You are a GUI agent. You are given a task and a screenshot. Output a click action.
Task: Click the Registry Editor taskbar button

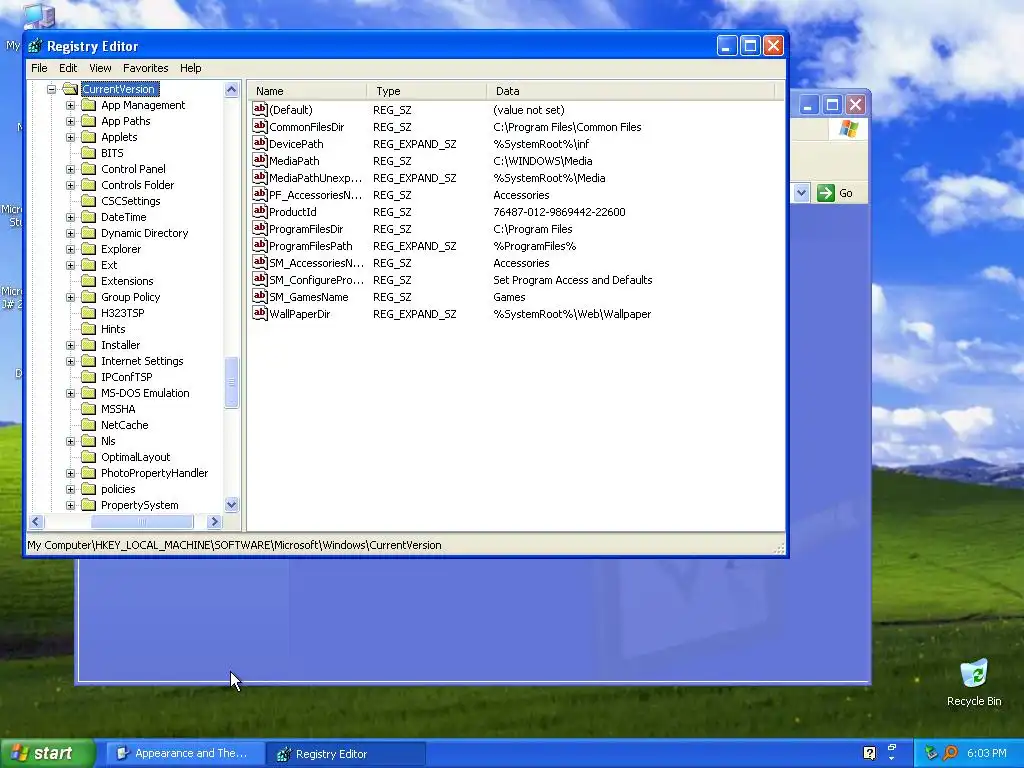[x=346, y=754]
